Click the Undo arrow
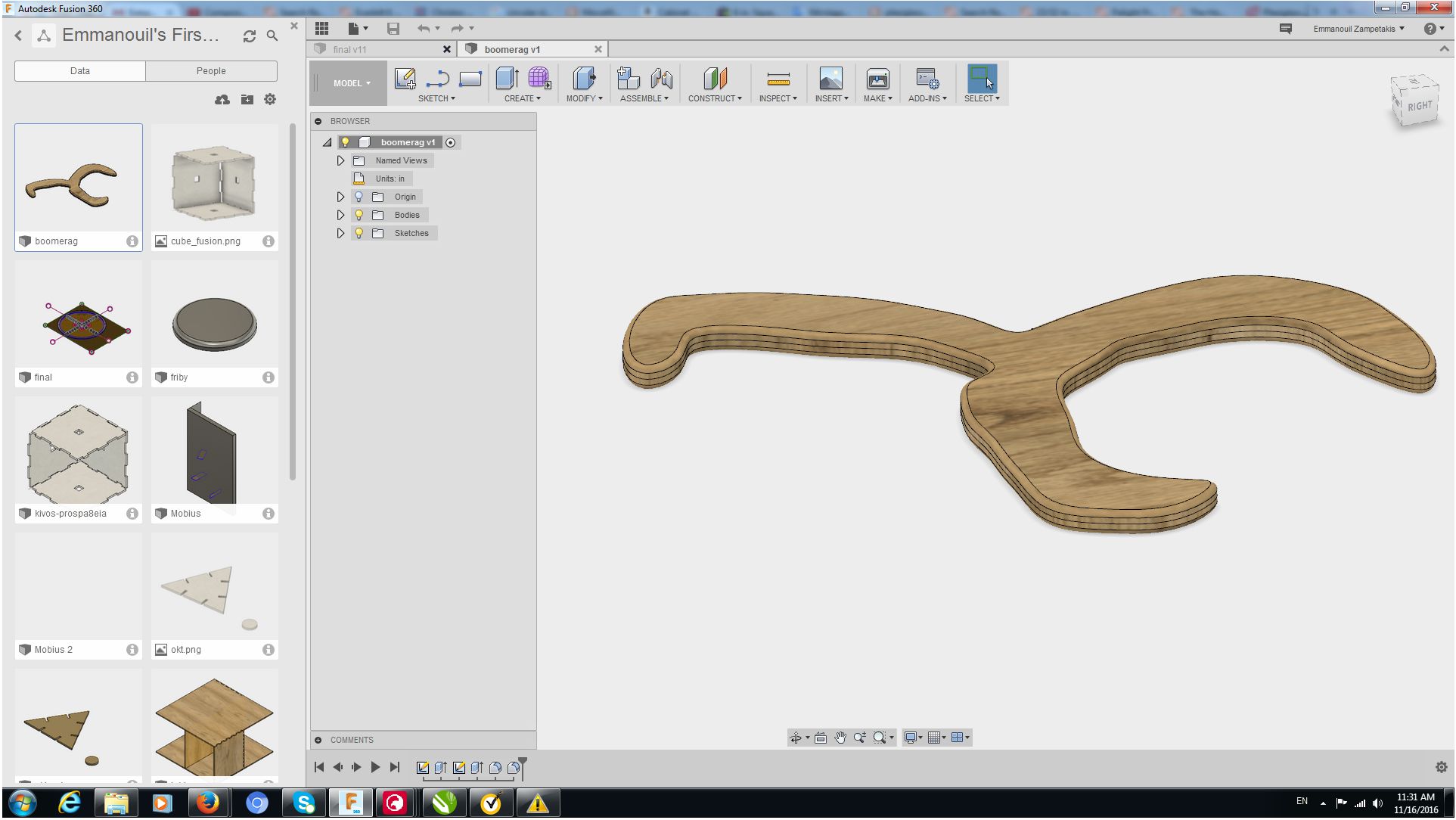 (424, 29)
